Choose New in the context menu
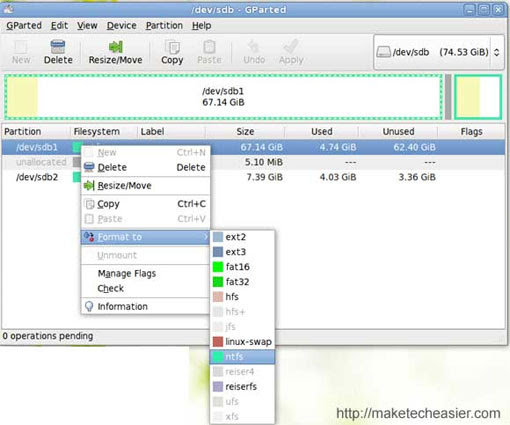 point(145,152)
